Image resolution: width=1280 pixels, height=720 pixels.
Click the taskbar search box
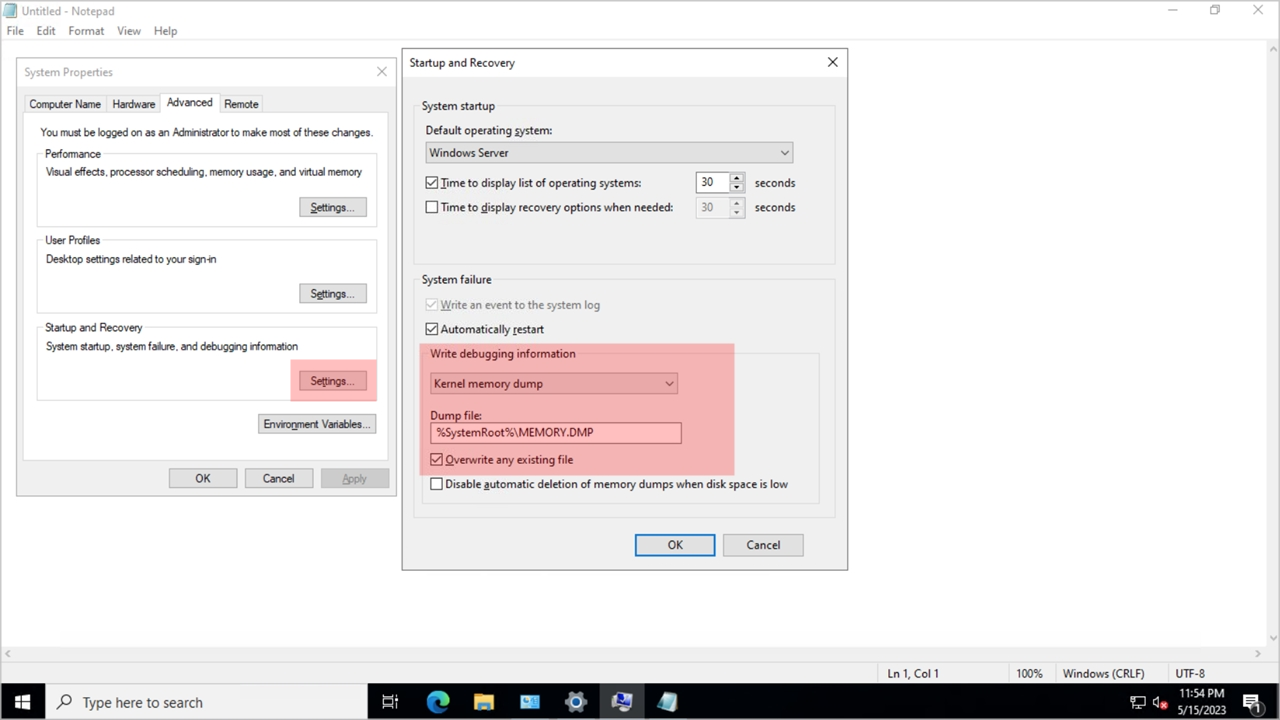coord(206,702)
